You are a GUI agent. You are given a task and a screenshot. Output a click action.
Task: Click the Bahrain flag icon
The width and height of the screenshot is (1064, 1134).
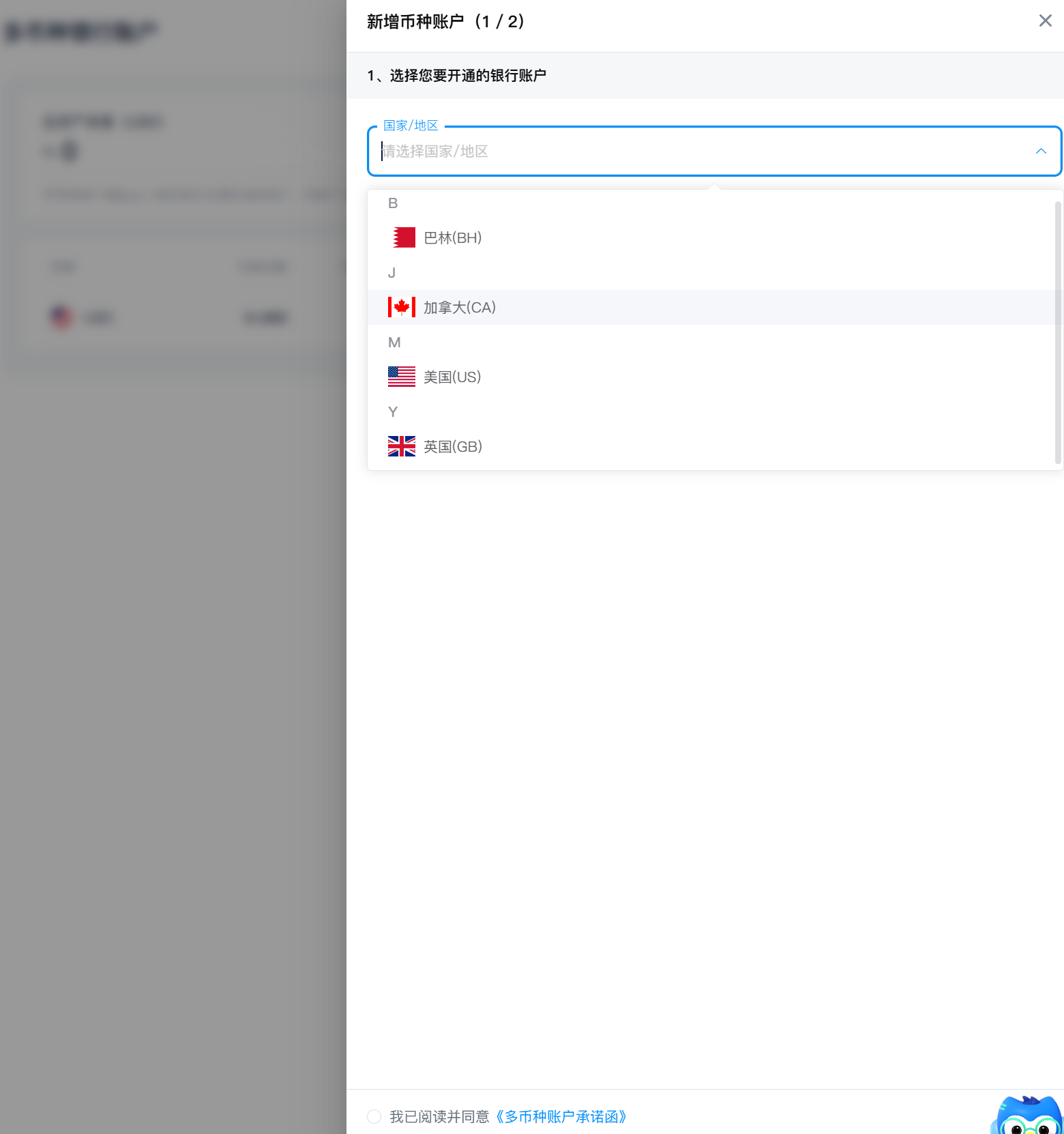point(402,238)
